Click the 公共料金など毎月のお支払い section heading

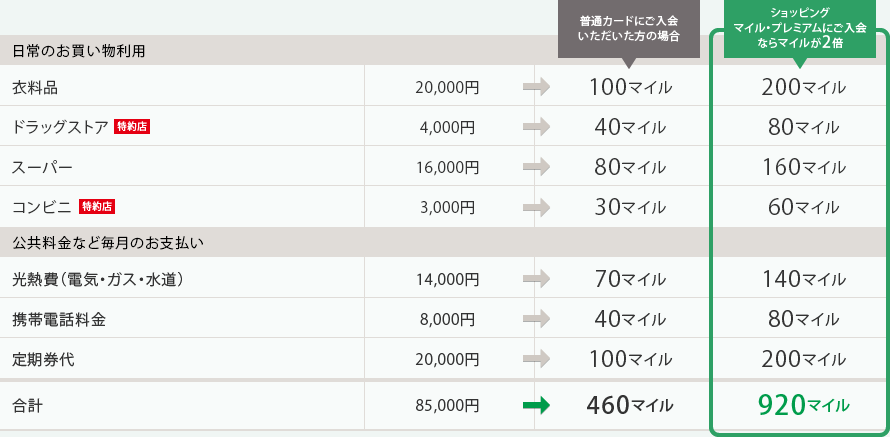pos(108,243)
